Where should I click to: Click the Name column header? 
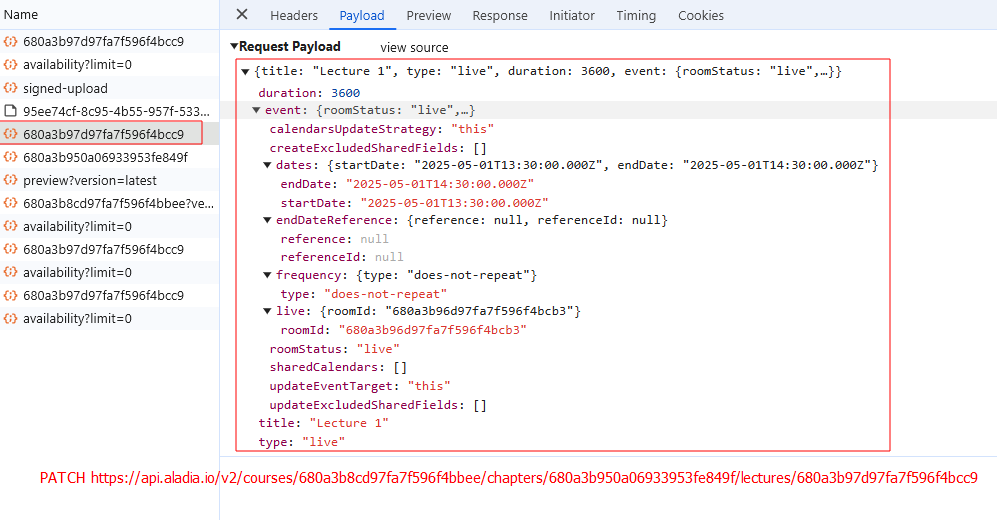(x=21, y=15)
